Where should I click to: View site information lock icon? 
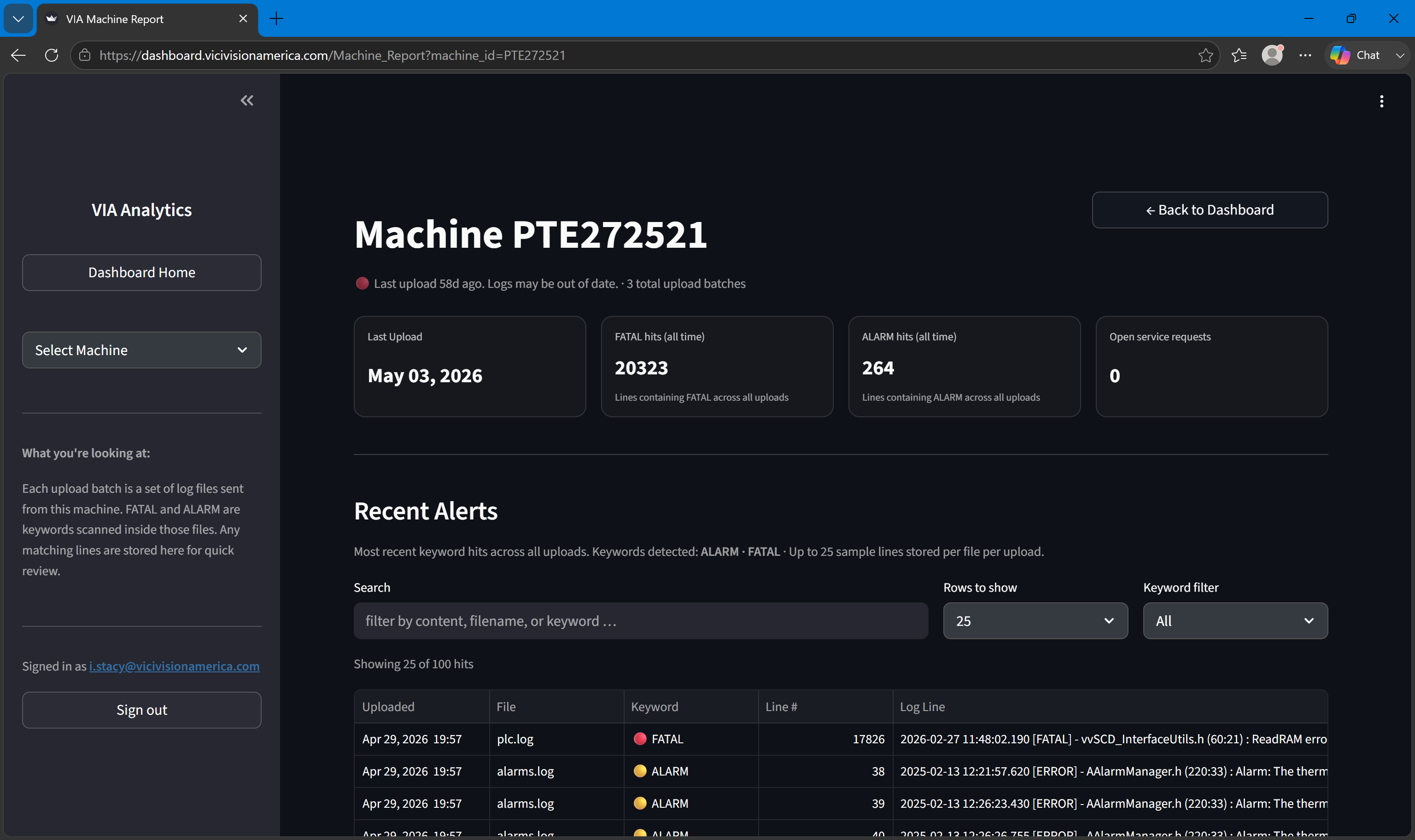(85, 55)
